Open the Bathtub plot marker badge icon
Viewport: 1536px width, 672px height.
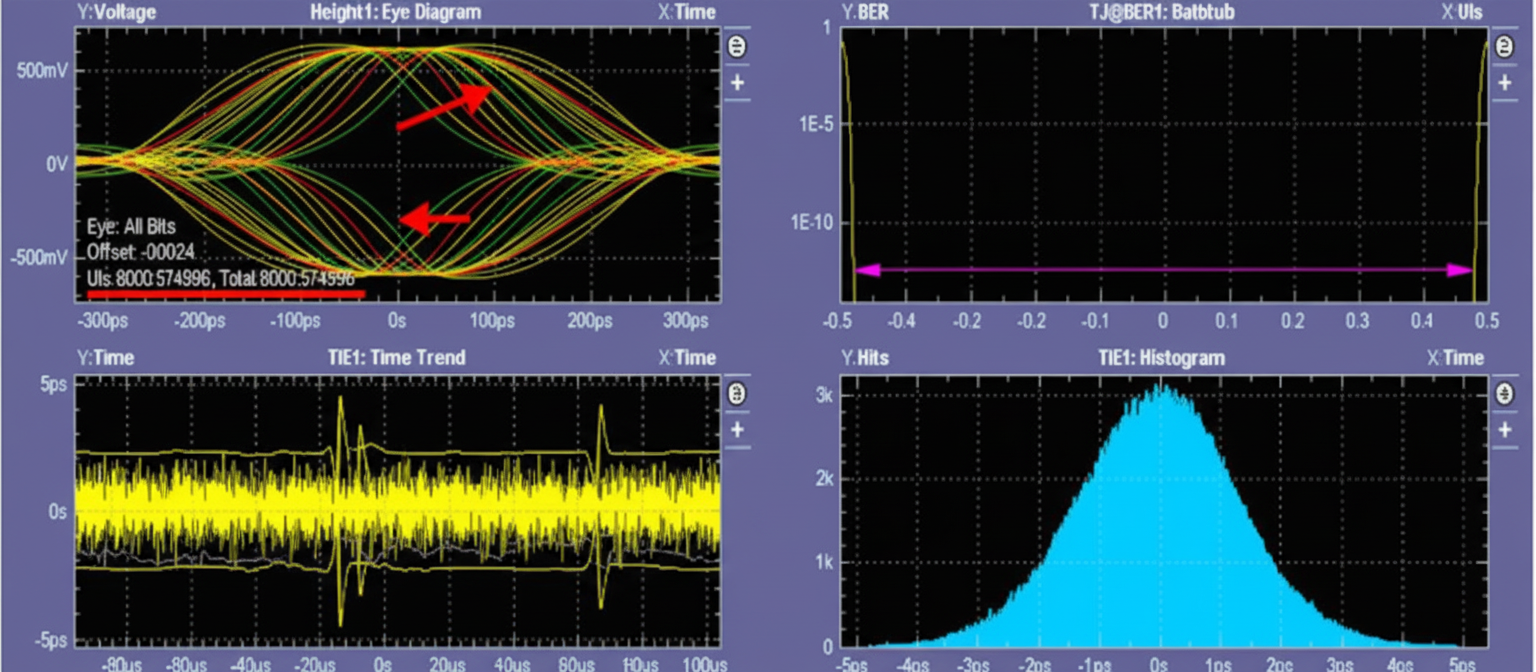click(x=1503, y=46)
